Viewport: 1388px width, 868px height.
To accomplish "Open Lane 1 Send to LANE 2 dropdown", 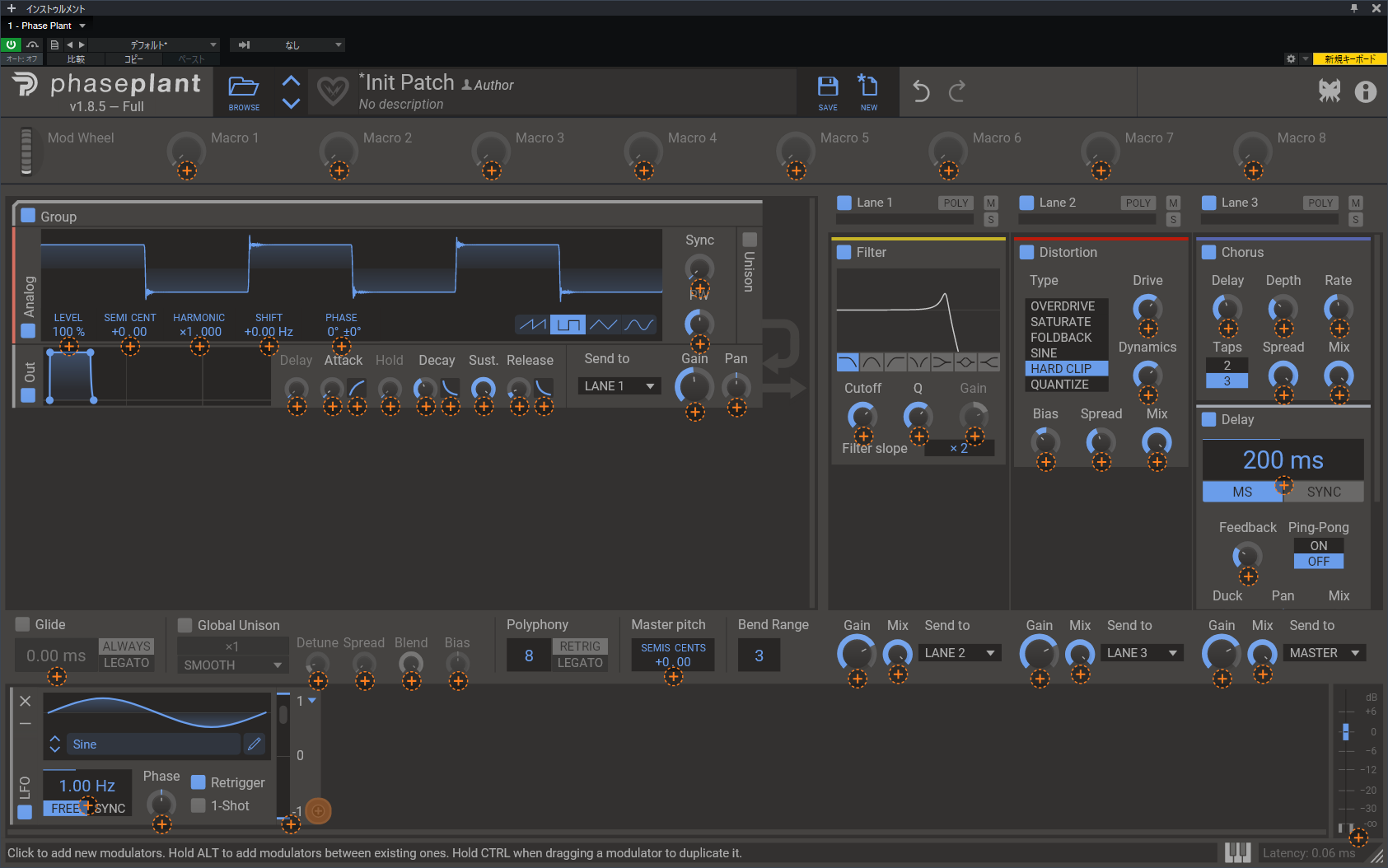I will tap(961, 653).
